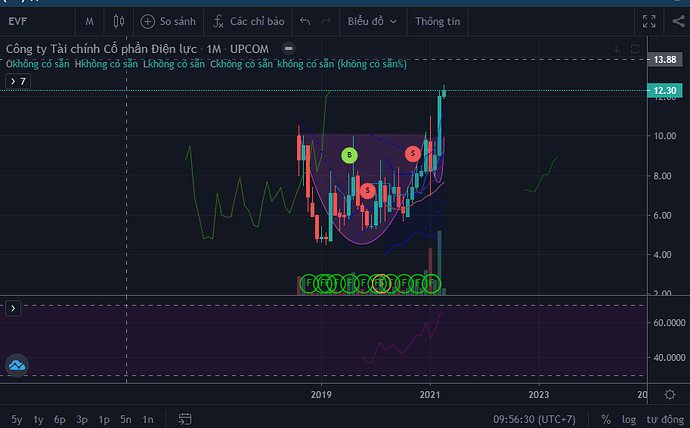Toggle tự động auto scale
This screenshot has width=690, height=428.
pos(662,418)
